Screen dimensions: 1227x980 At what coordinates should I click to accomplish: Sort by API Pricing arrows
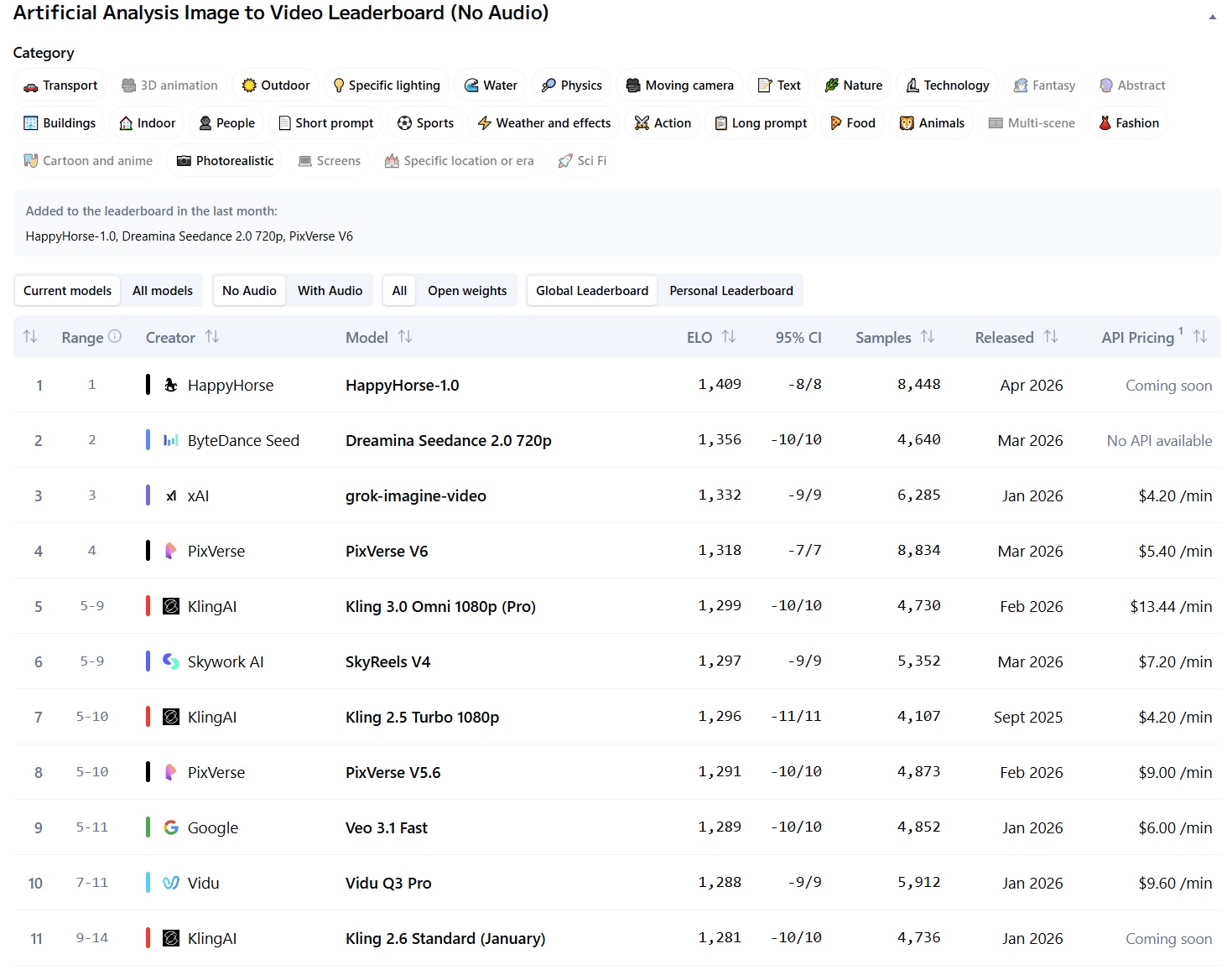click(1200, 337)
